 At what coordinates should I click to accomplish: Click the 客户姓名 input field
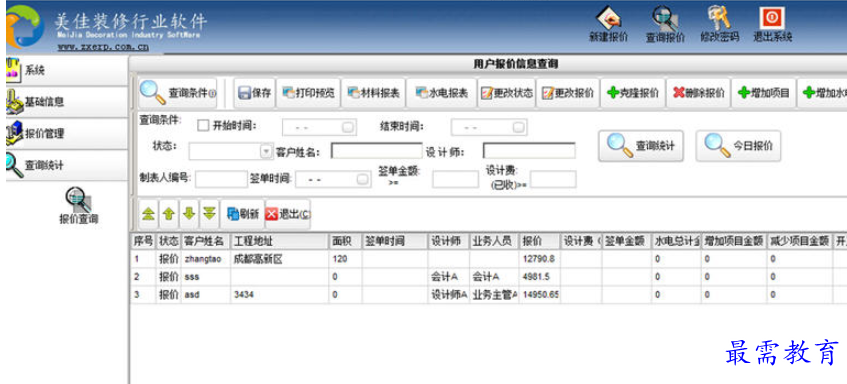(x=377, y=151)
